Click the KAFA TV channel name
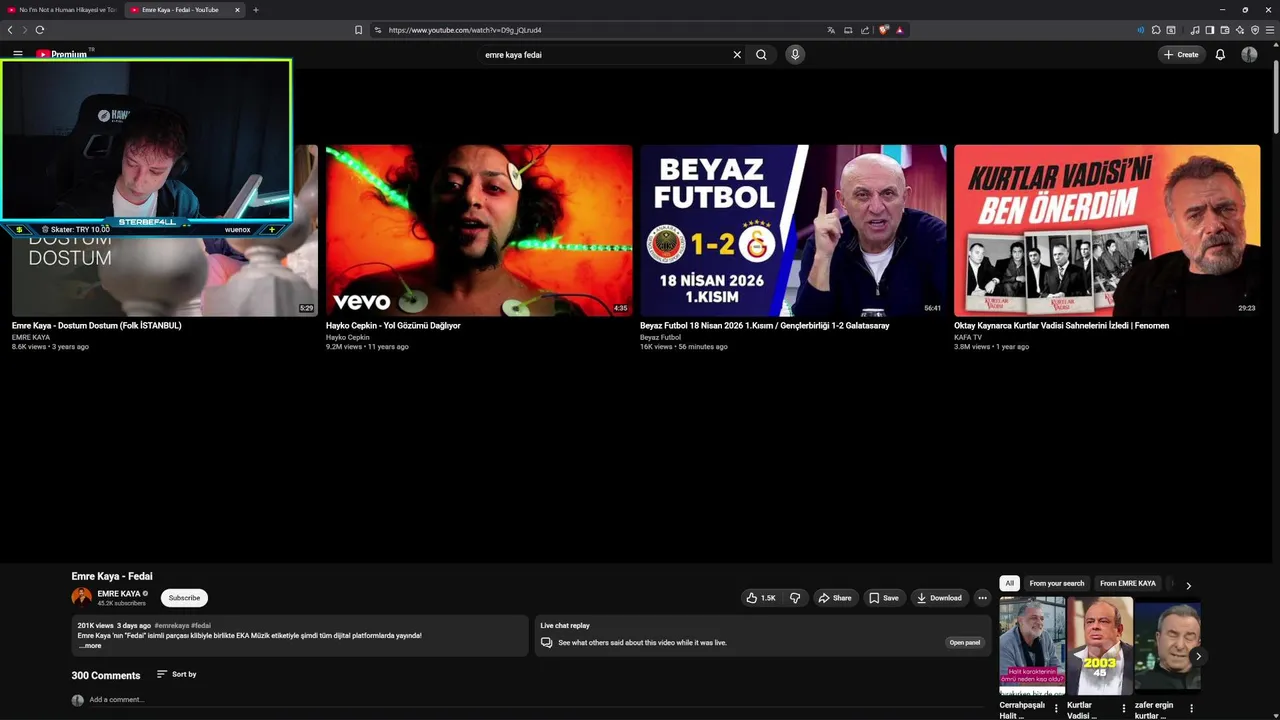This screenshot has width=1280, height=720. pos(968,337)
